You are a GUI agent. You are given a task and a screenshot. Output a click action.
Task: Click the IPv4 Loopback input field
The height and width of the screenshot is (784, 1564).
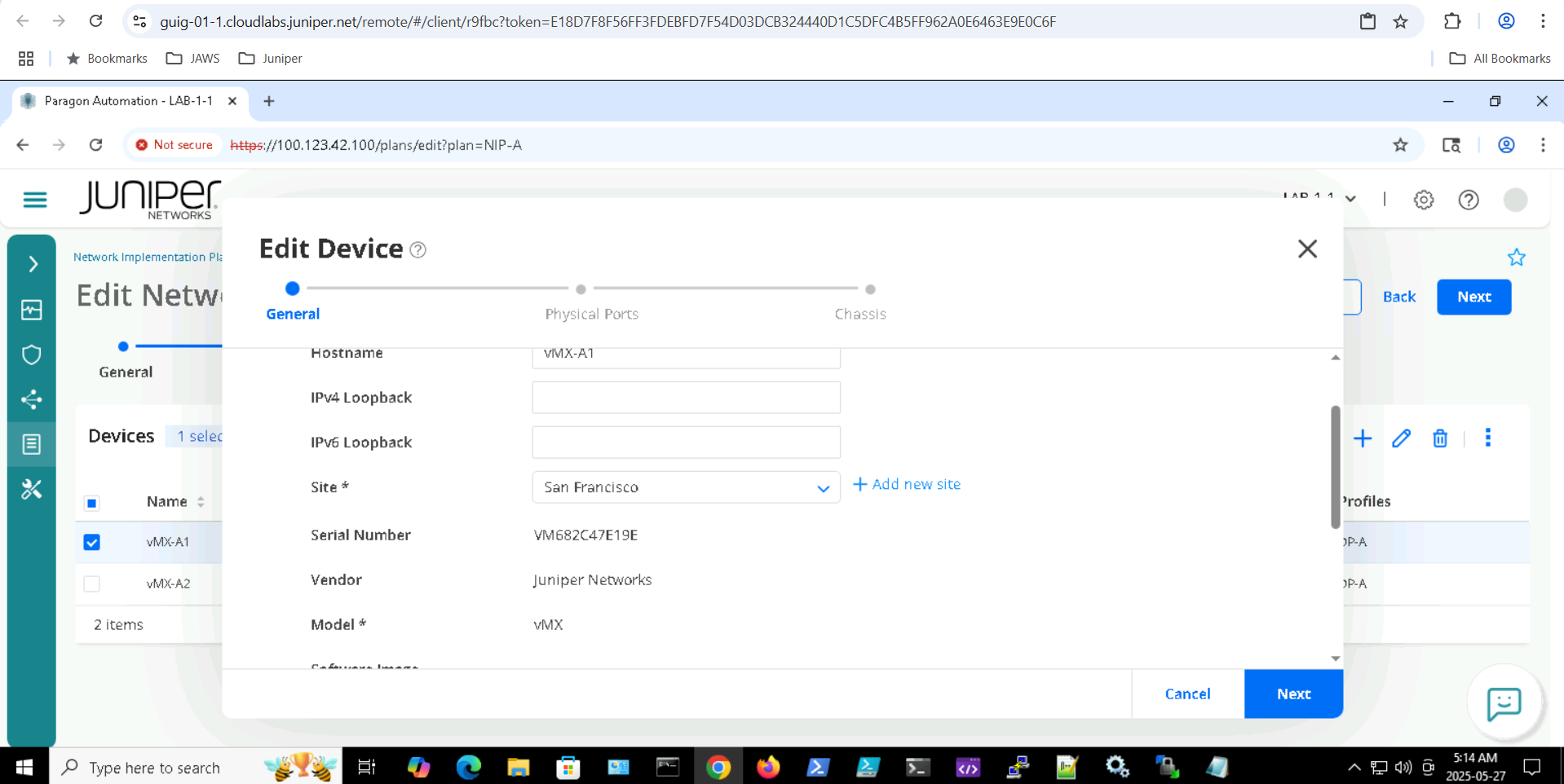(685, 398)
